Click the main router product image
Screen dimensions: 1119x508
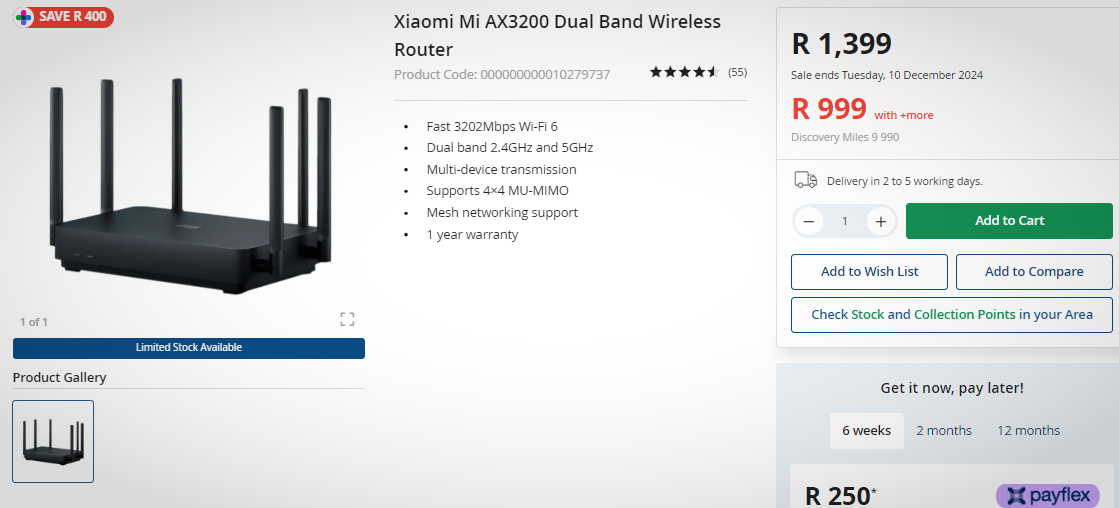click(x=190, y=180)
